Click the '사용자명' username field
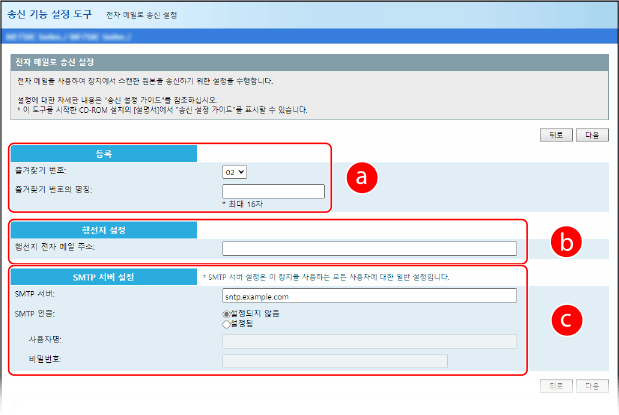Viewport: 619px width, 415px height. pos(369,341)
